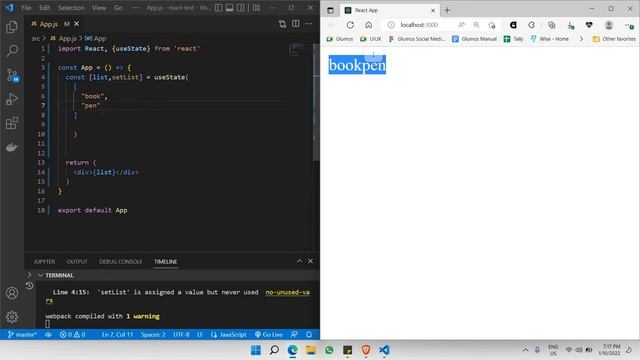Viewport: 640px width, 360px height.
Task: Open the Accounts menu in VS Code
Action: [12, 293]
